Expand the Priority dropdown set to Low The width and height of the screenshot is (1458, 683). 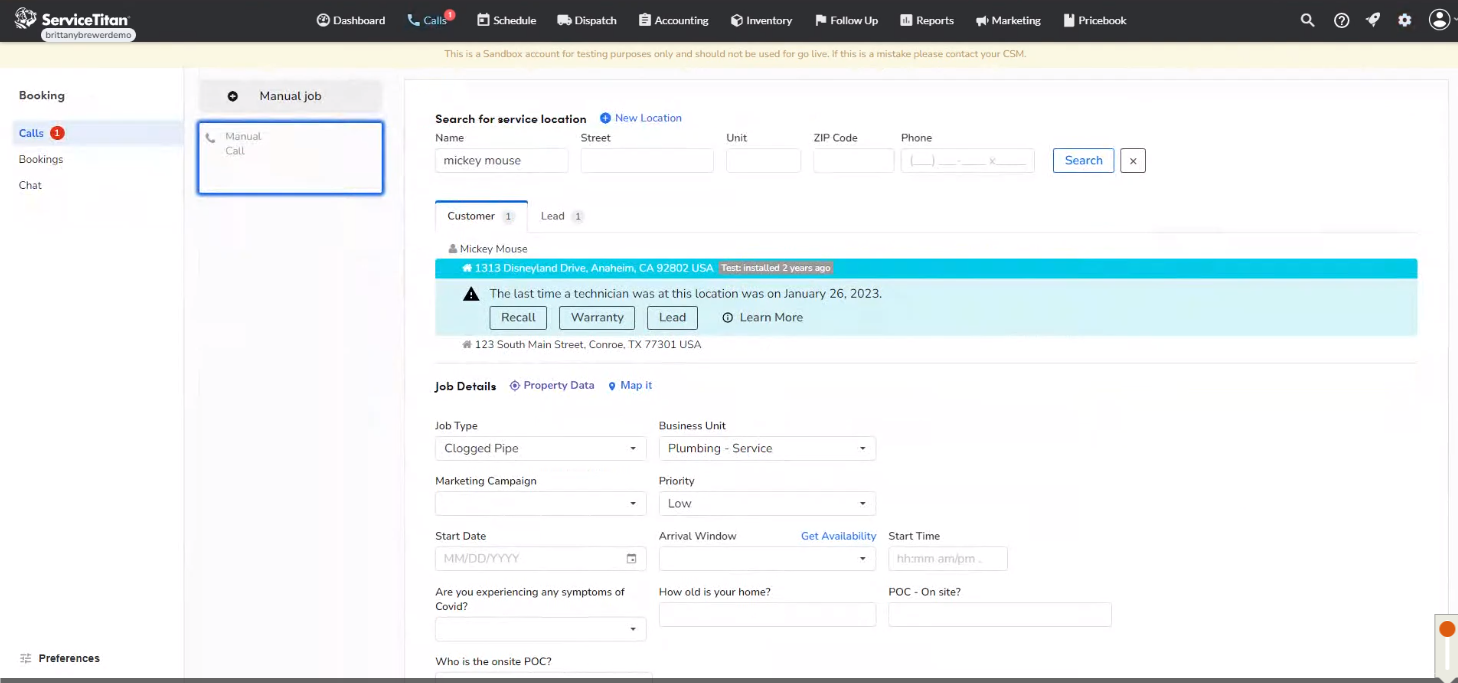pos(766,503)
